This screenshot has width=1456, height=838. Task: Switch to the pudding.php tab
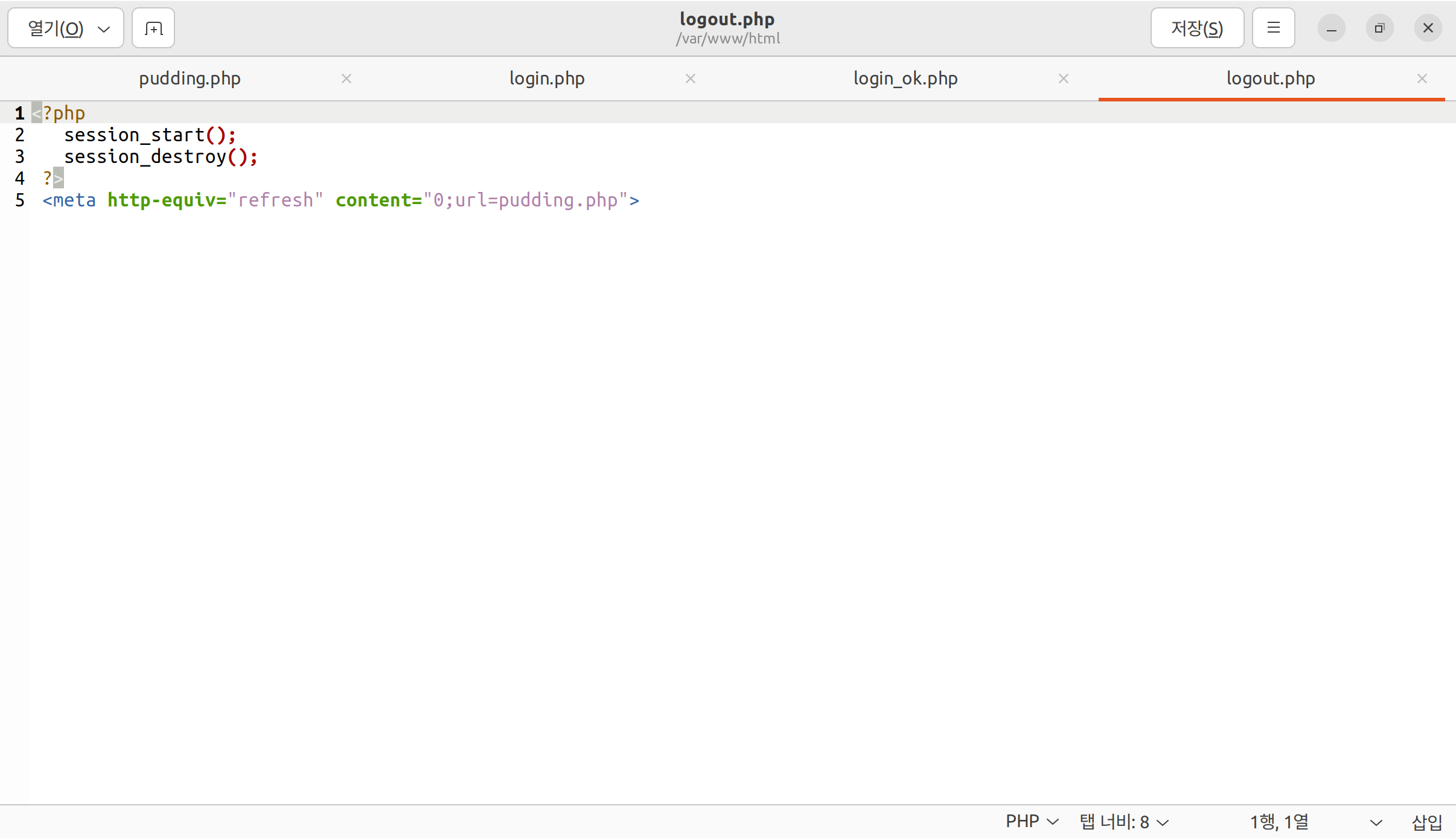click(190, 78)
